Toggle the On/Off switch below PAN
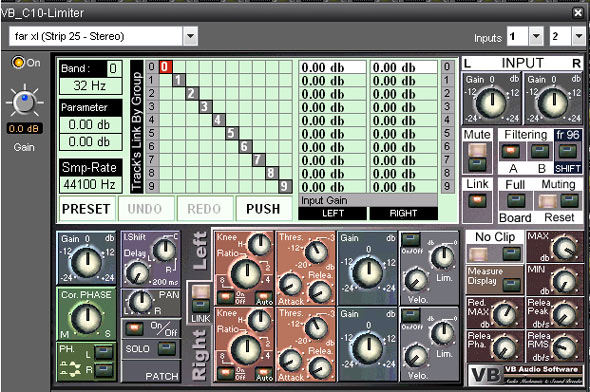 click(x=134, y=328)
